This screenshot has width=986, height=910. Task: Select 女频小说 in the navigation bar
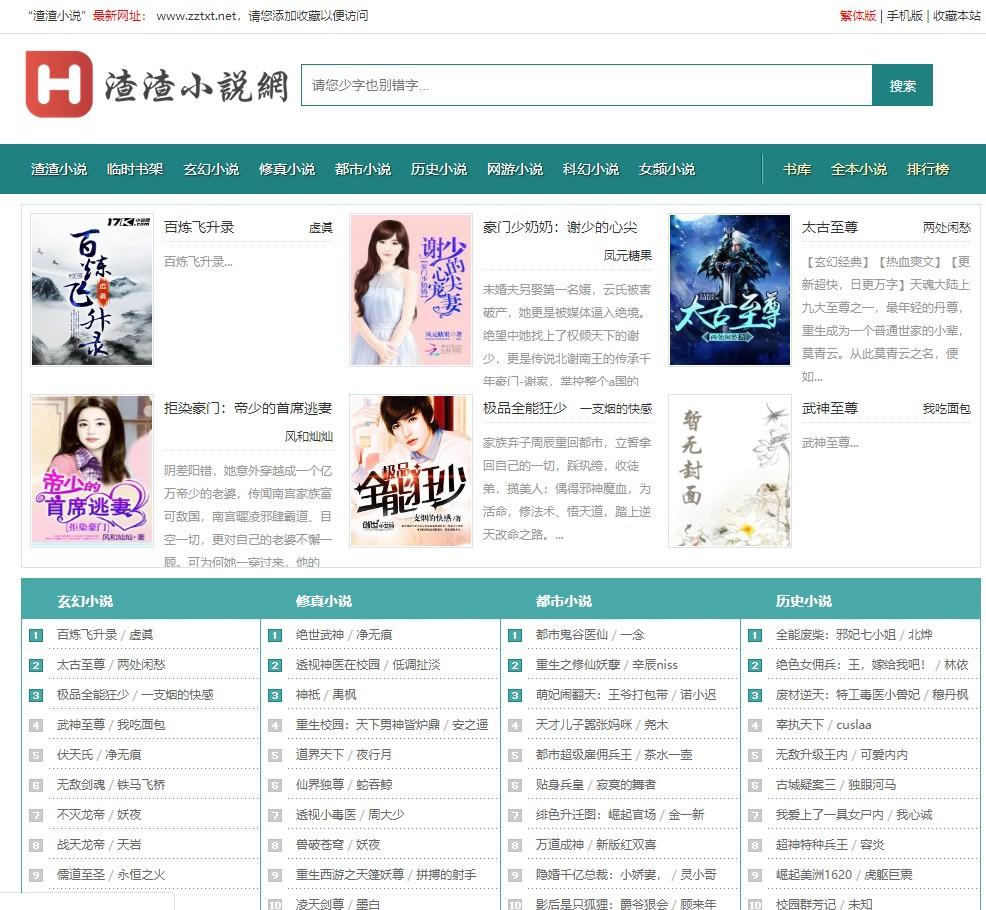point(667,169)
